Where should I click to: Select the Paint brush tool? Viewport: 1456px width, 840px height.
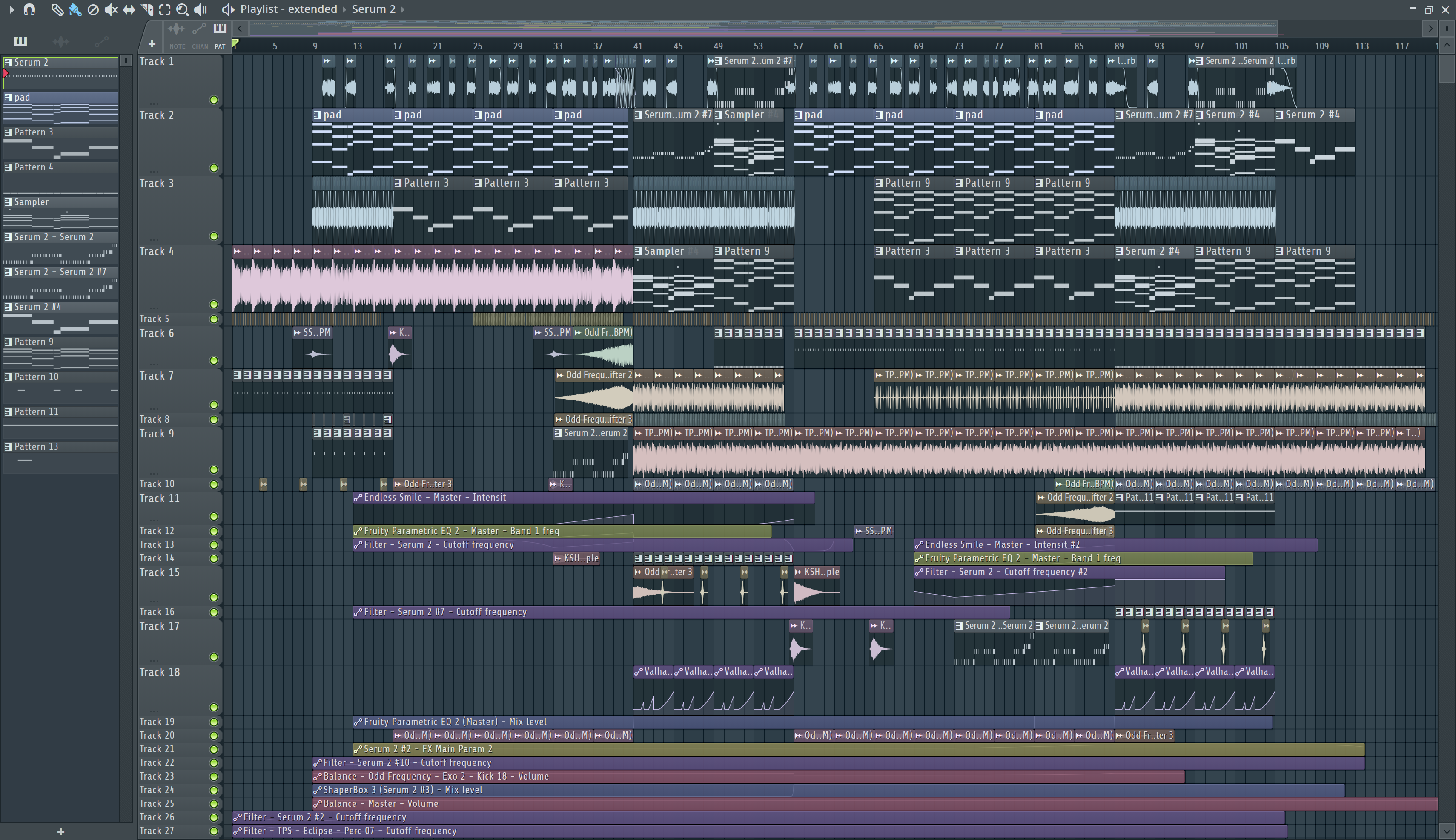tap(75, 9)
